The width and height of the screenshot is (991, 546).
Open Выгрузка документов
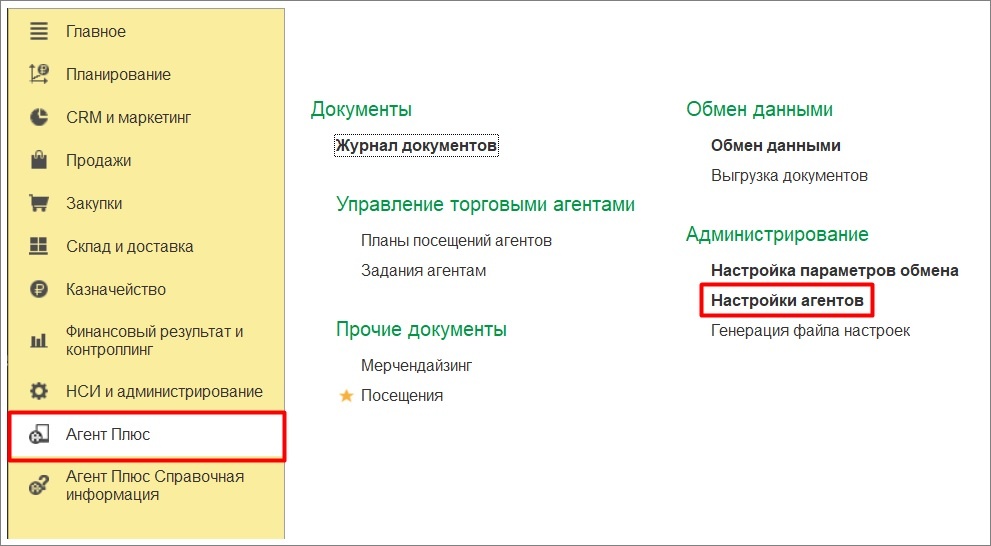click(x=789, y=175)
